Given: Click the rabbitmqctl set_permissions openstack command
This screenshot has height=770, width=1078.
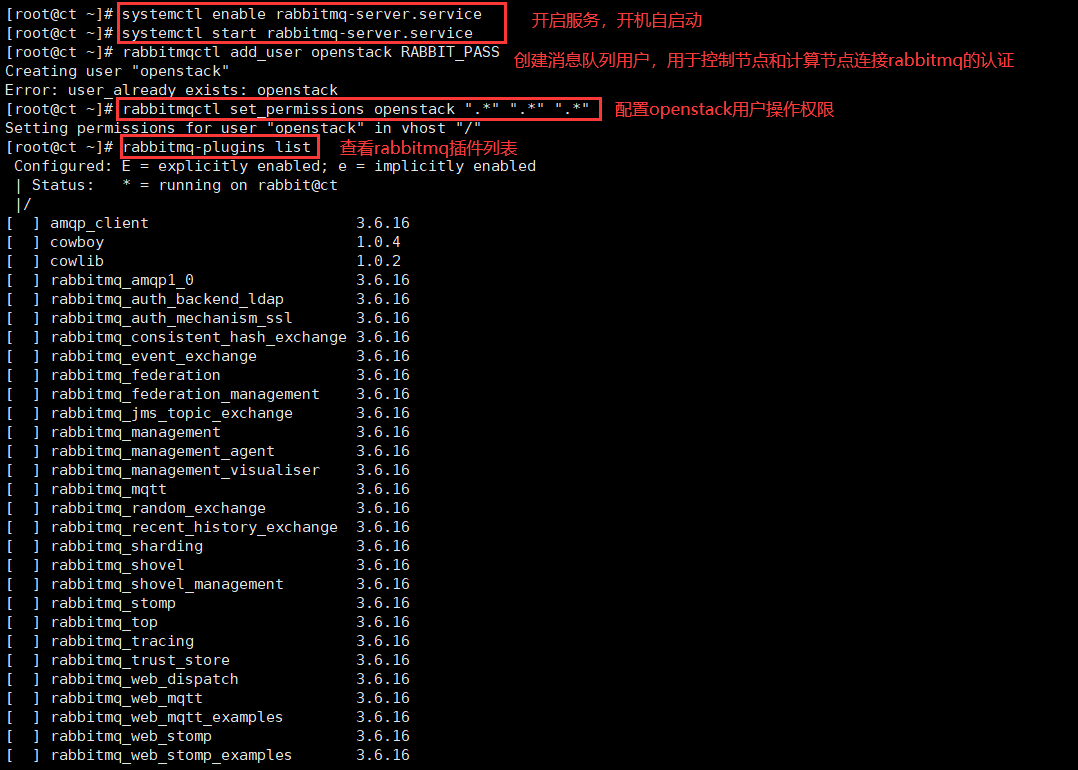Looking at the screenshot, I should 356,109.
